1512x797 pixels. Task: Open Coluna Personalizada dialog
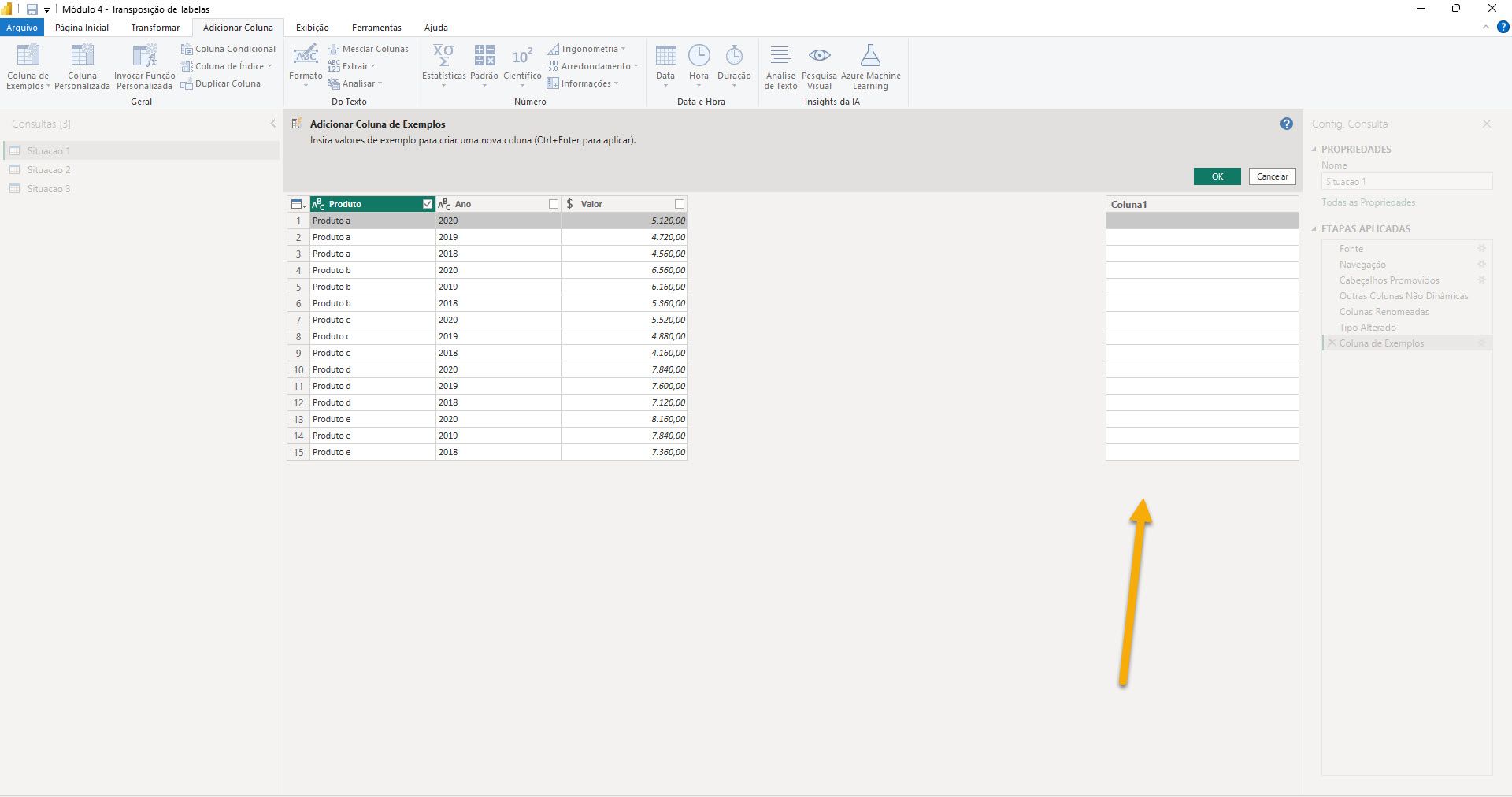(82, 67)
